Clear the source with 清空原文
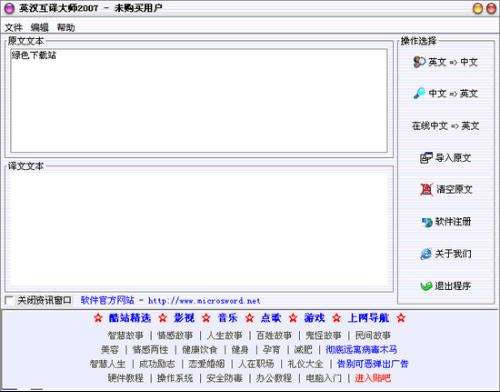 pyautogui.click(x=446, y=189)
